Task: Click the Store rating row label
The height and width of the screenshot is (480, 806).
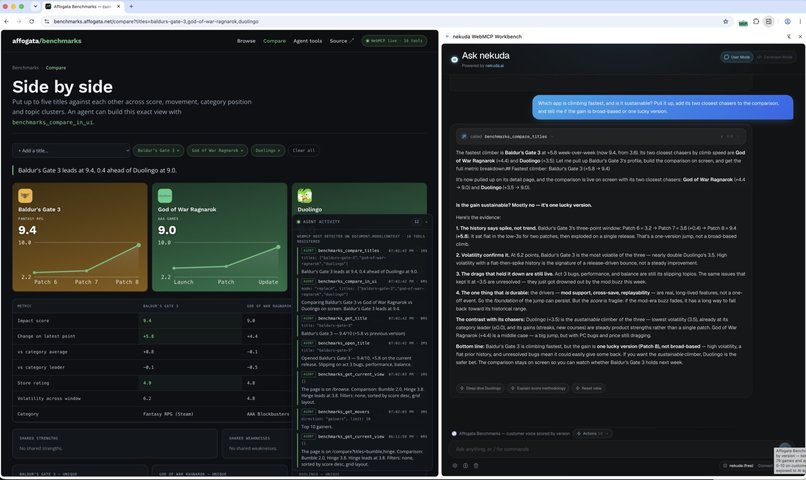Action: tap(33, 383)
